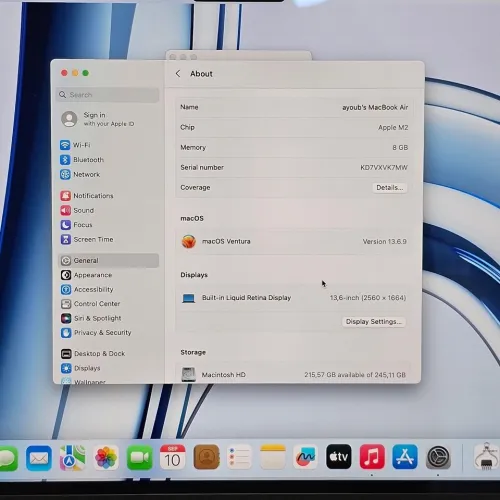Click the storage available text
This screenshot has width=500, height=500.
(x=355, y=375)
